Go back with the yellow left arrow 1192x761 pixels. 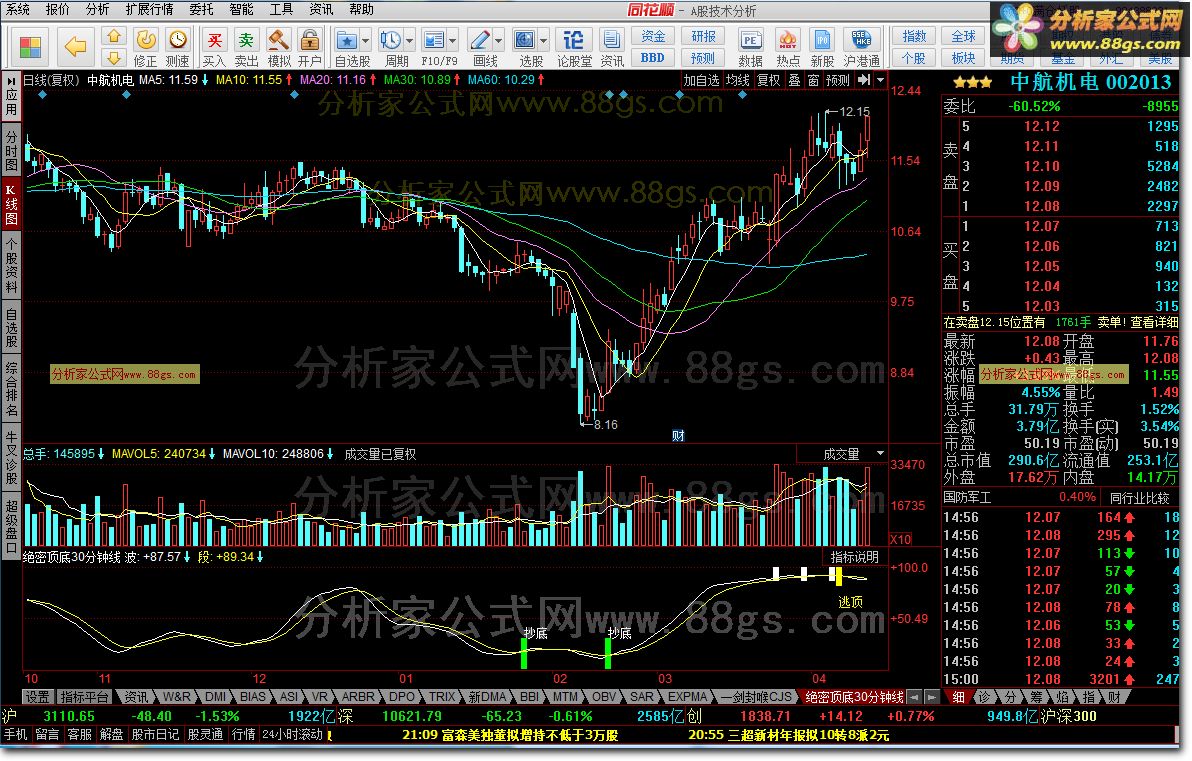pos(75,47)
